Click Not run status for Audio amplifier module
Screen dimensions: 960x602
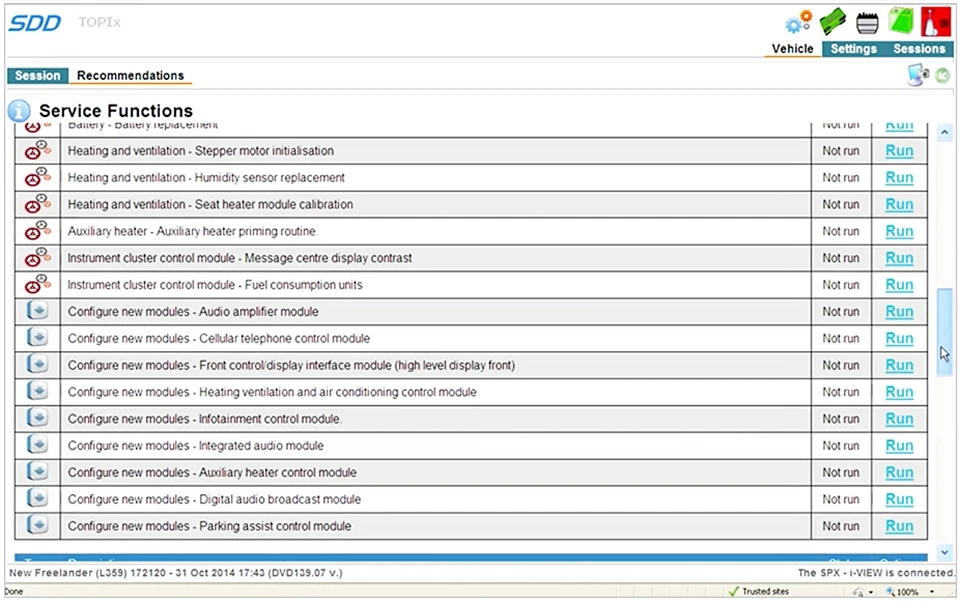(x=841, y=312)
